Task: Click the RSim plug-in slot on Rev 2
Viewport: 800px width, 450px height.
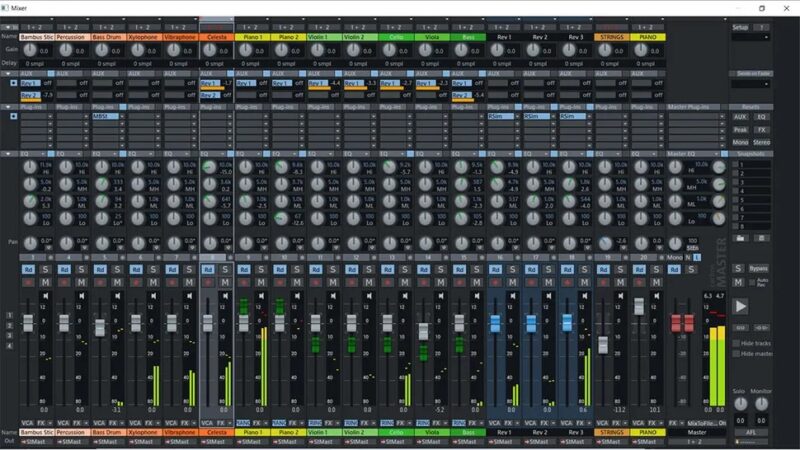Action: [536, 117]
